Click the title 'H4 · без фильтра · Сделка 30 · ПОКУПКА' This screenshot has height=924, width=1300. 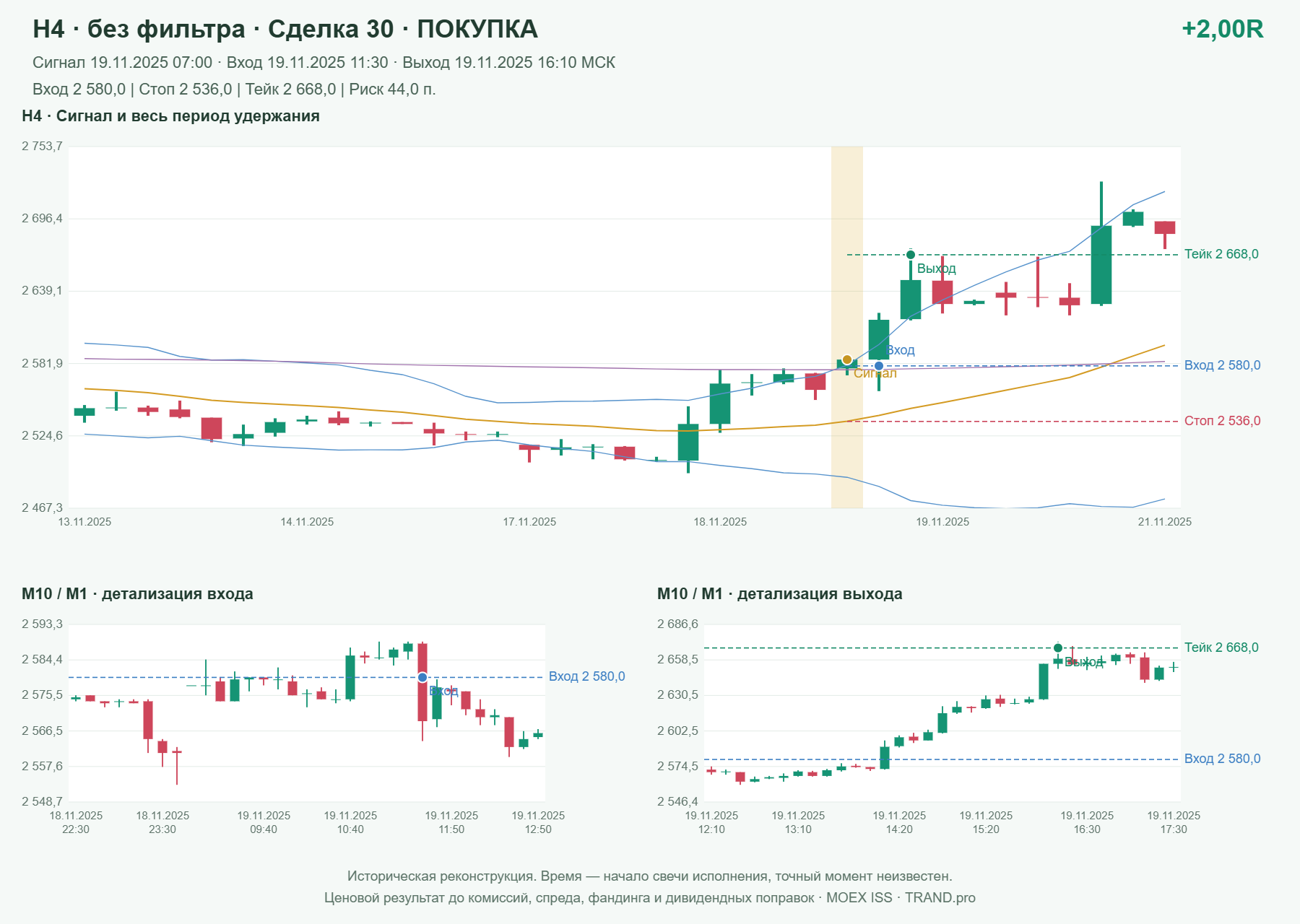click(285, 29)
